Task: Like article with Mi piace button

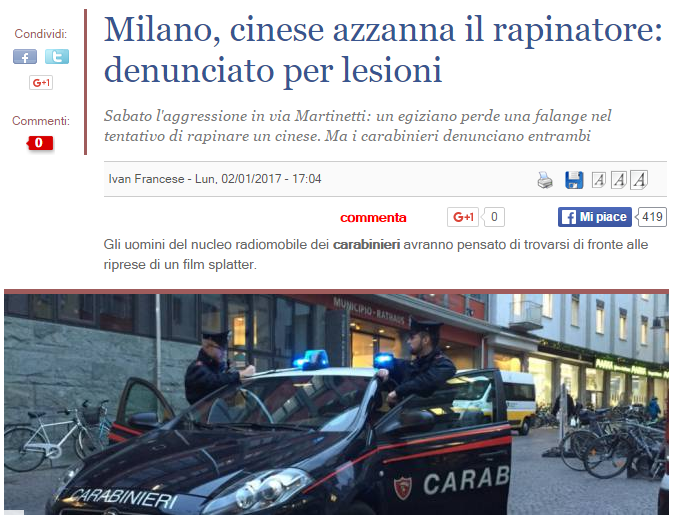Action: point(595,217)
